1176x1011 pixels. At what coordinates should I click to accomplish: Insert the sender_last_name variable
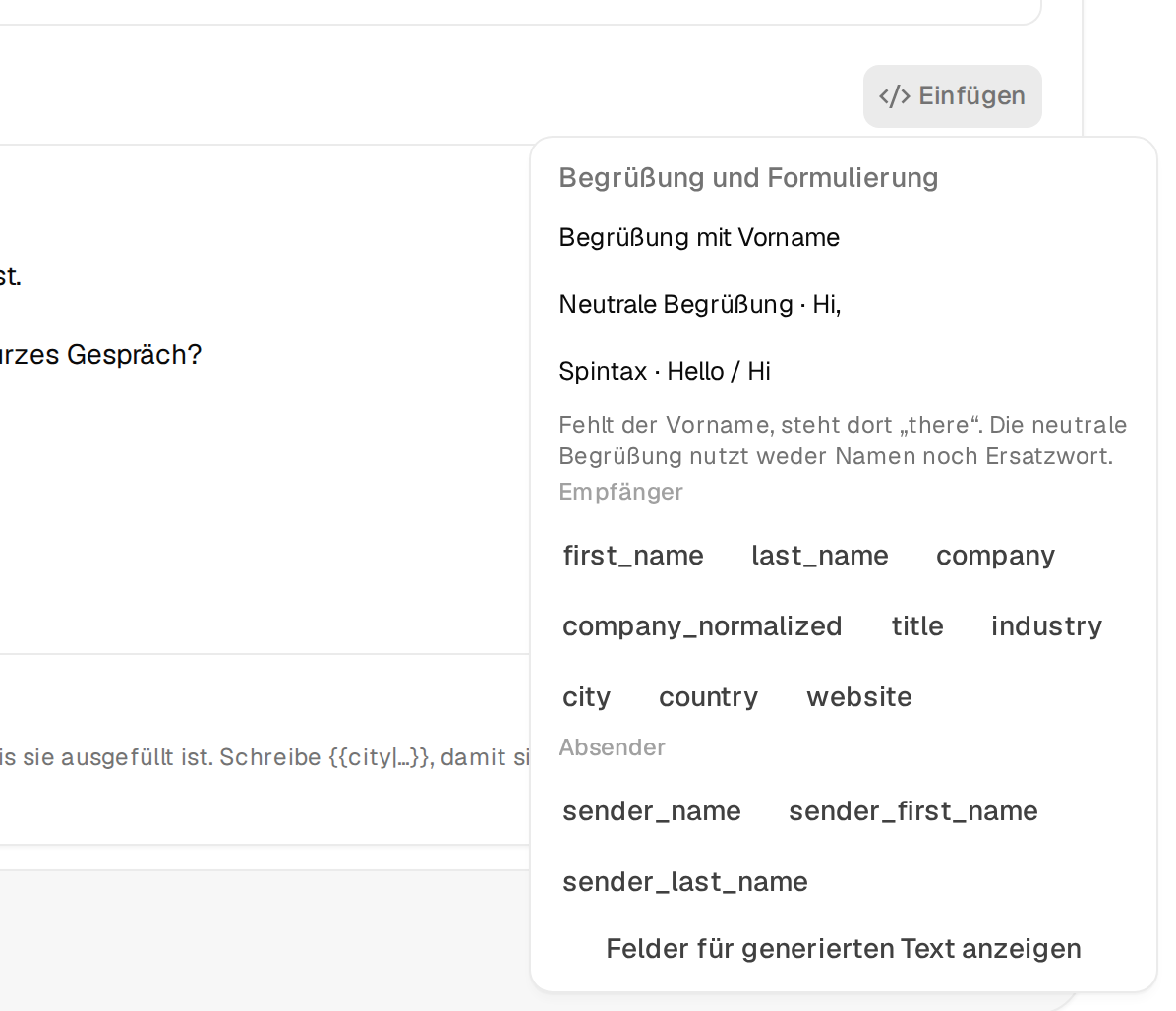684,883
